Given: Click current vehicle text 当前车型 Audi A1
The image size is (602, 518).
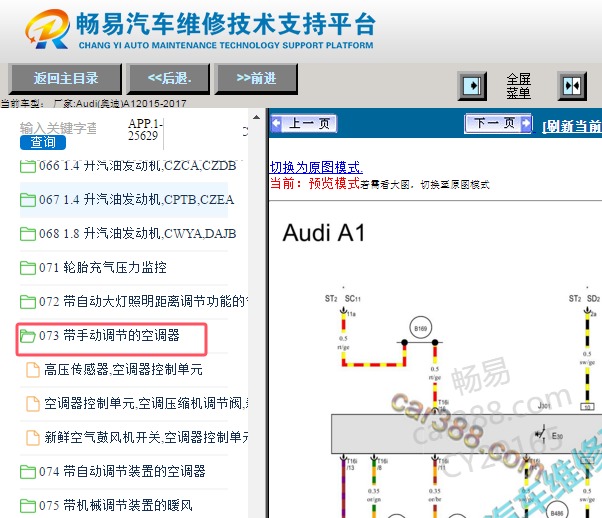Looking at the screenshot, I should (94, 103).
